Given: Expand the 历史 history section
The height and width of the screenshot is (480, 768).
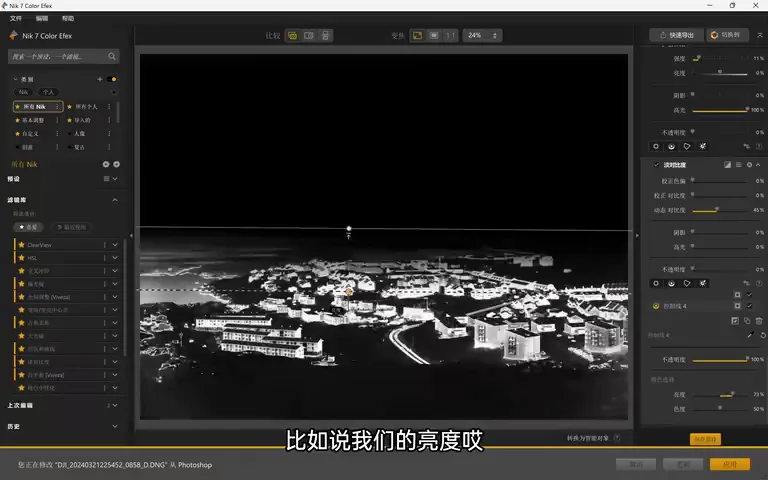Looking at the screenshot, I should pos(115,427).
